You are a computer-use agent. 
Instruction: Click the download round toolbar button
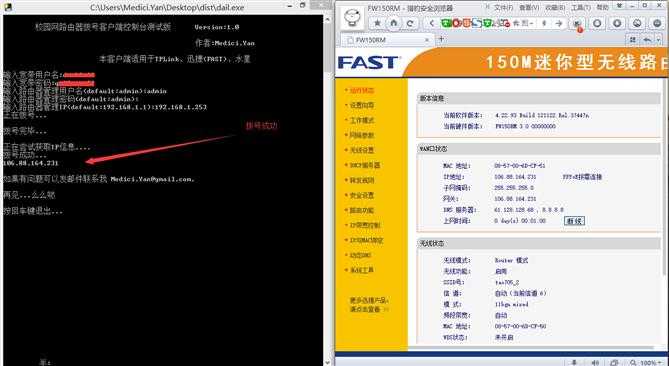coord(617,23)
